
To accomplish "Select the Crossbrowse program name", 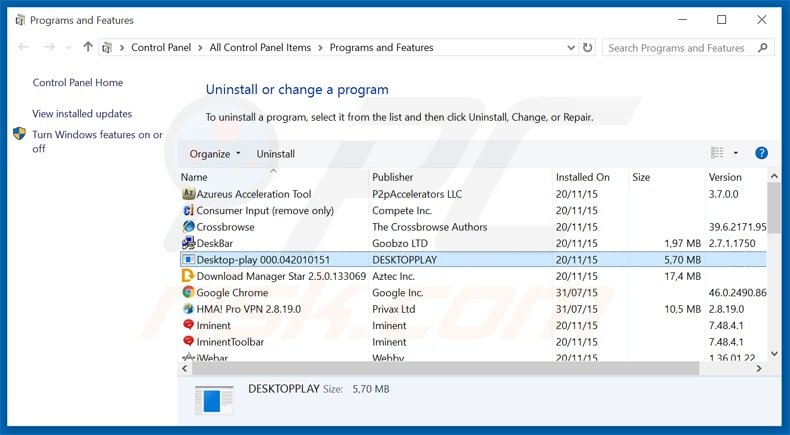I will (225, 227).
